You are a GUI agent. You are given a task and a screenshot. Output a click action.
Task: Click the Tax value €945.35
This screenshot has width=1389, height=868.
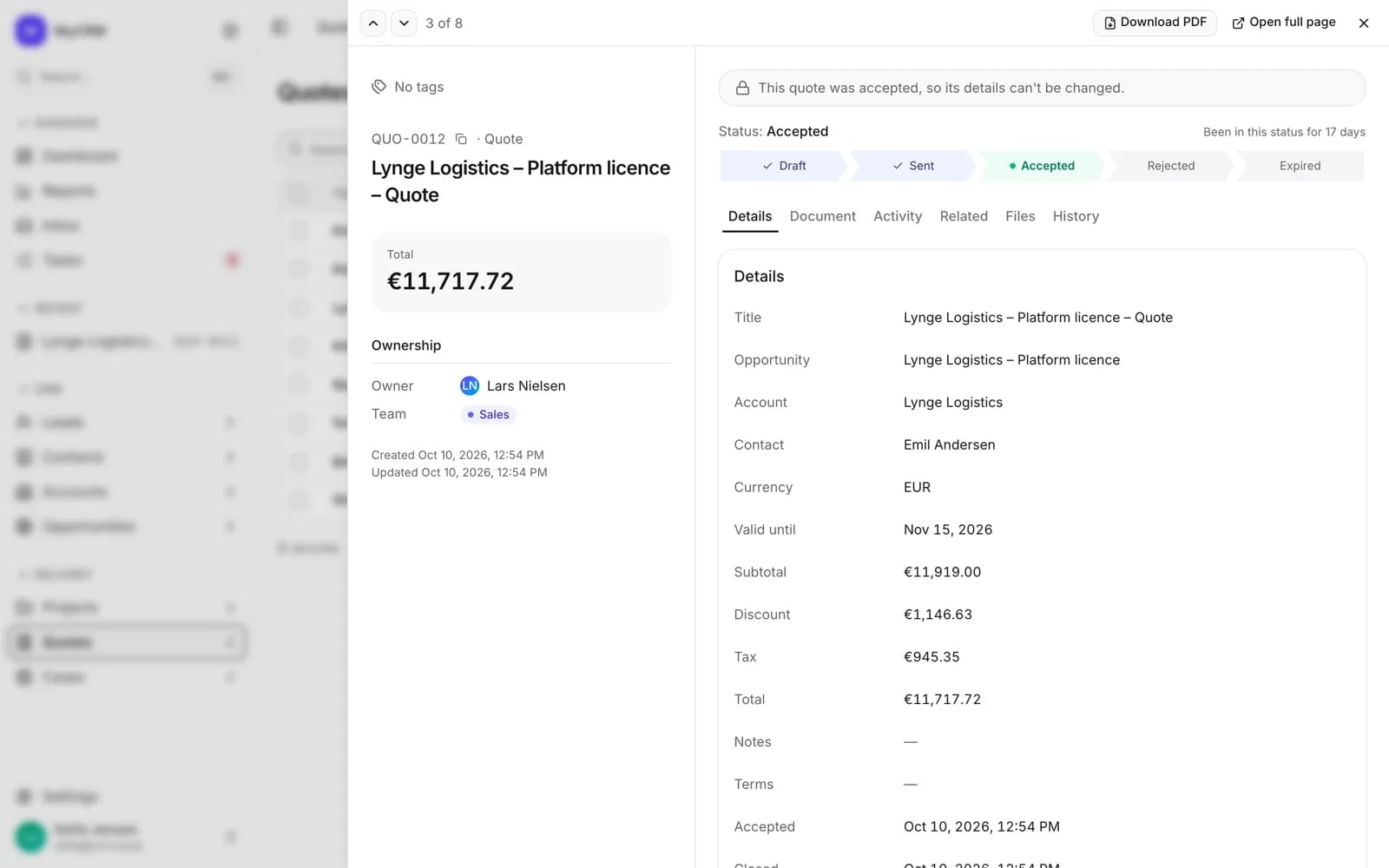click(931, 657)
